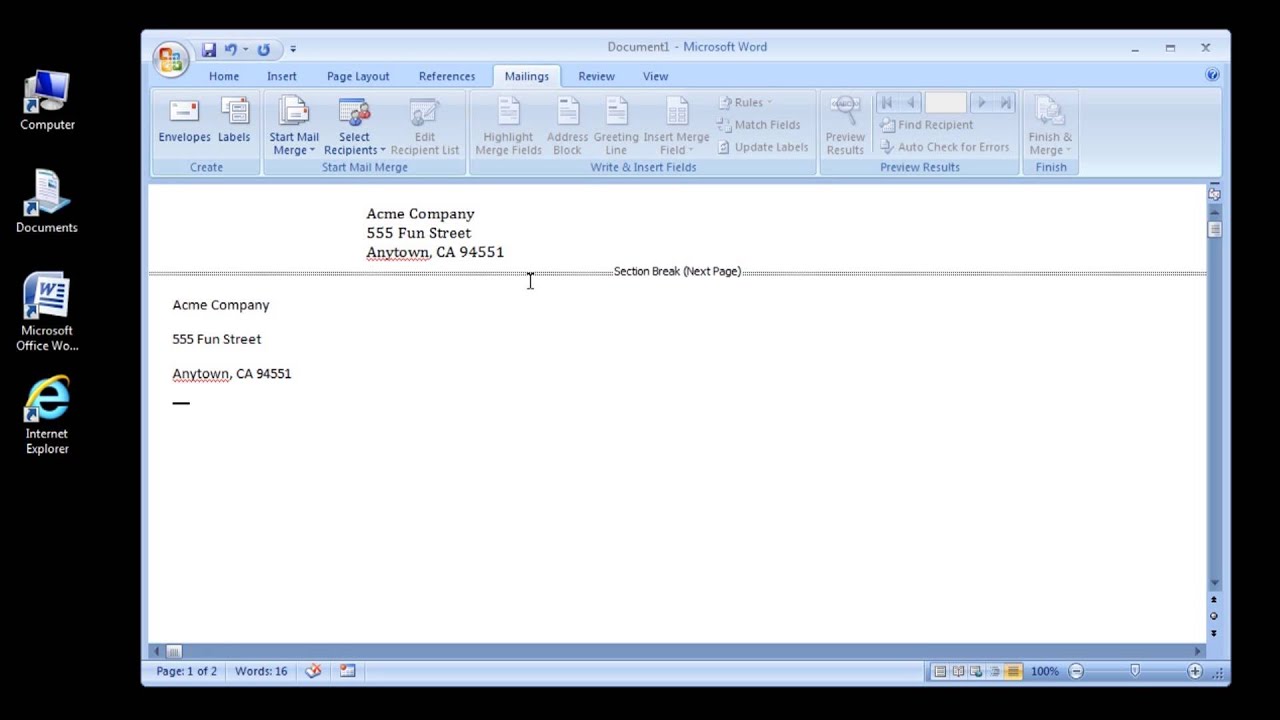Toggle Preview Results

point(845,126)
